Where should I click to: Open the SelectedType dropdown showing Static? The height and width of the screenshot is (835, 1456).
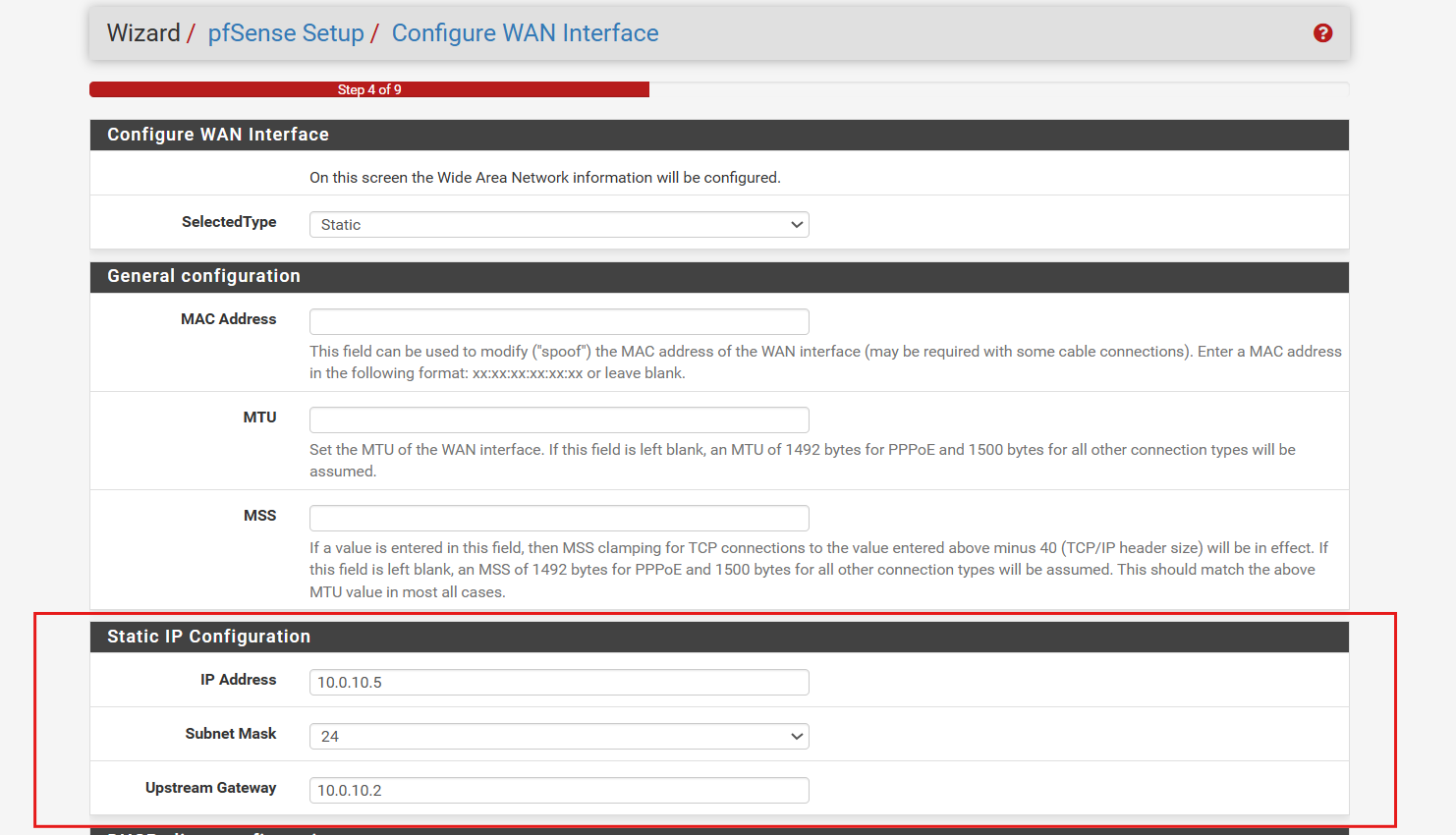[558, 225]
